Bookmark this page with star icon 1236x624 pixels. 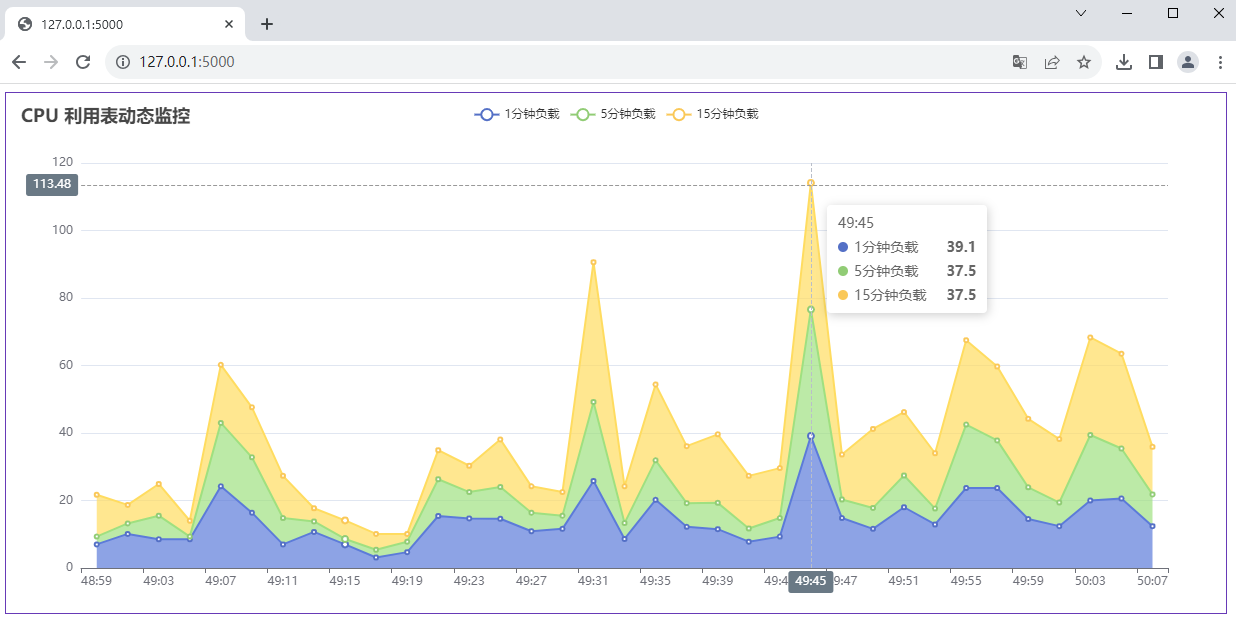tap(1083, 62)
